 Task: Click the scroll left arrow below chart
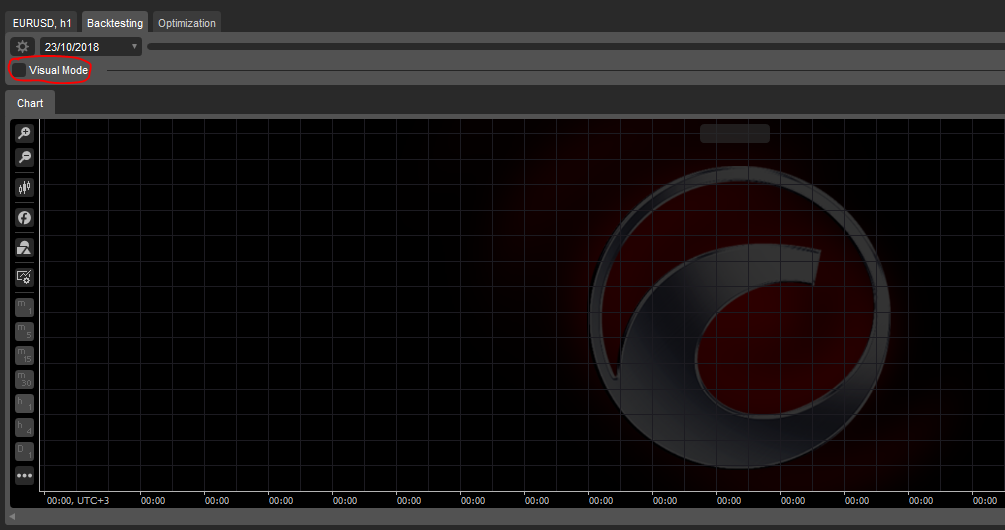(x=12, y=517)
